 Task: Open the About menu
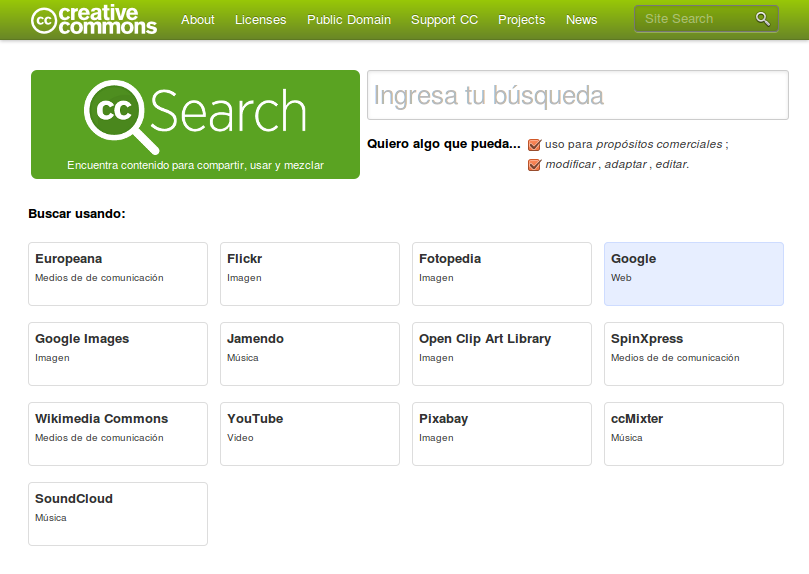(198, 20)
